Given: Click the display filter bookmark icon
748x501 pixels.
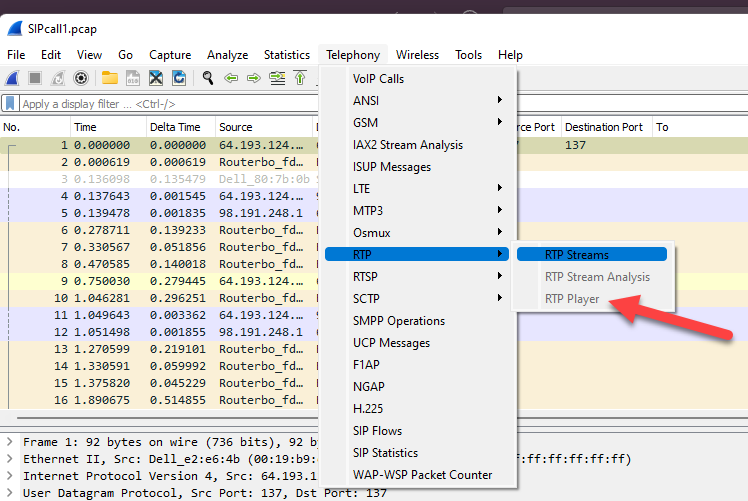Looking at the screenshot, I should [x=10, y=104].
